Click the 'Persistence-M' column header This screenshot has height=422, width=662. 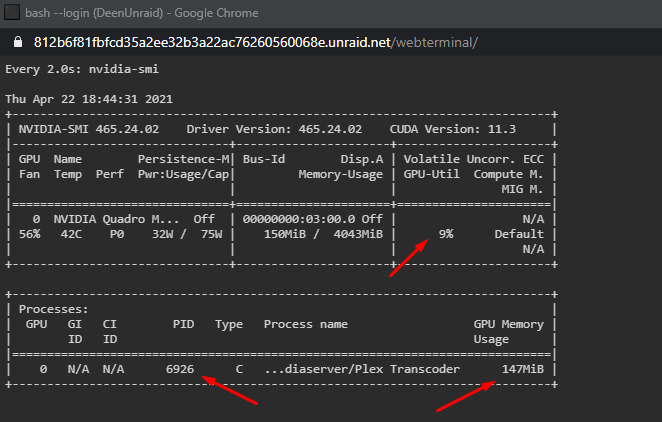(183, 159)
